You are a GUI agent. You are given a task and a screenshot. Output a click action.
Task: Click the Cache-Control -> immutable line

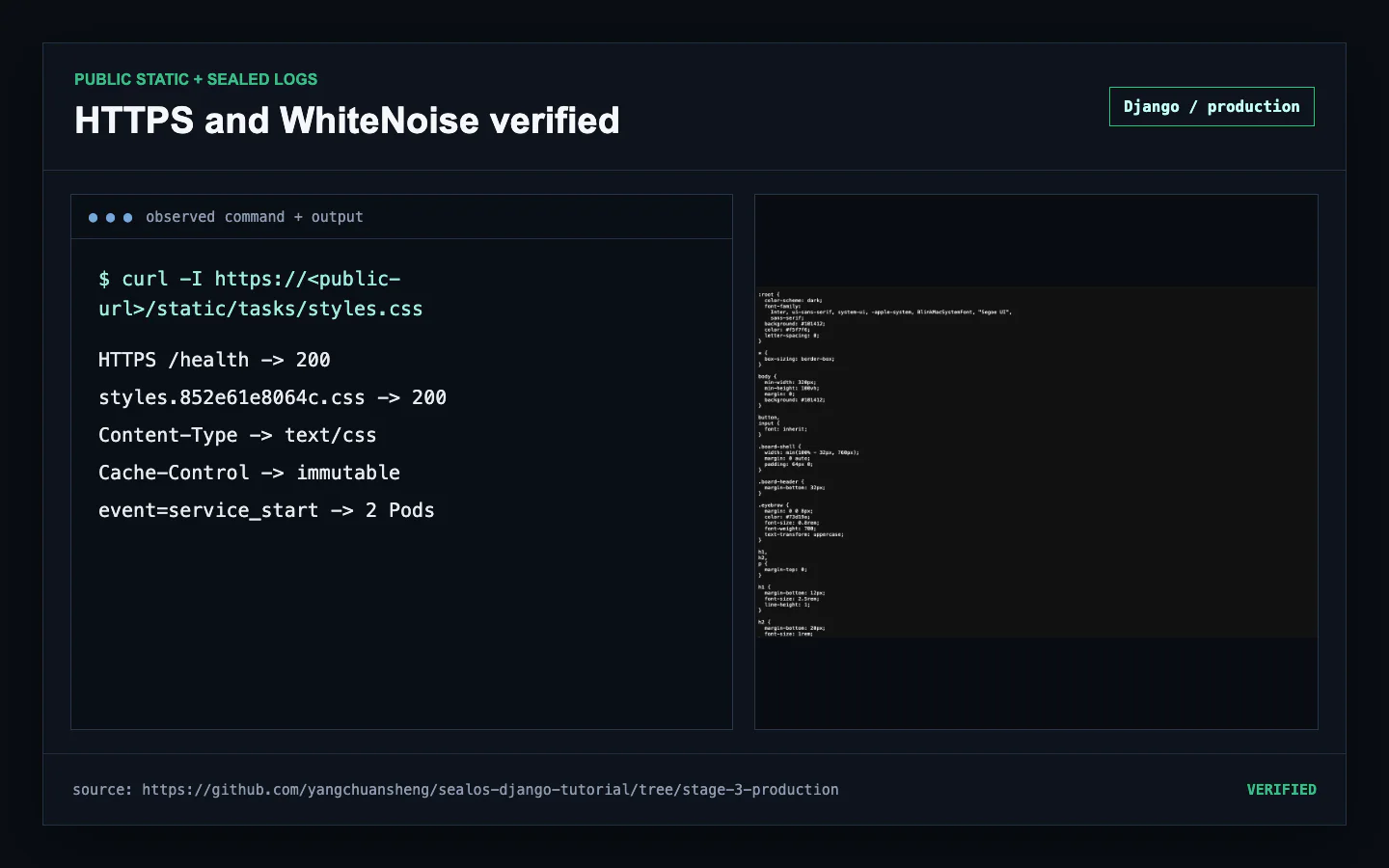point(249,473)
